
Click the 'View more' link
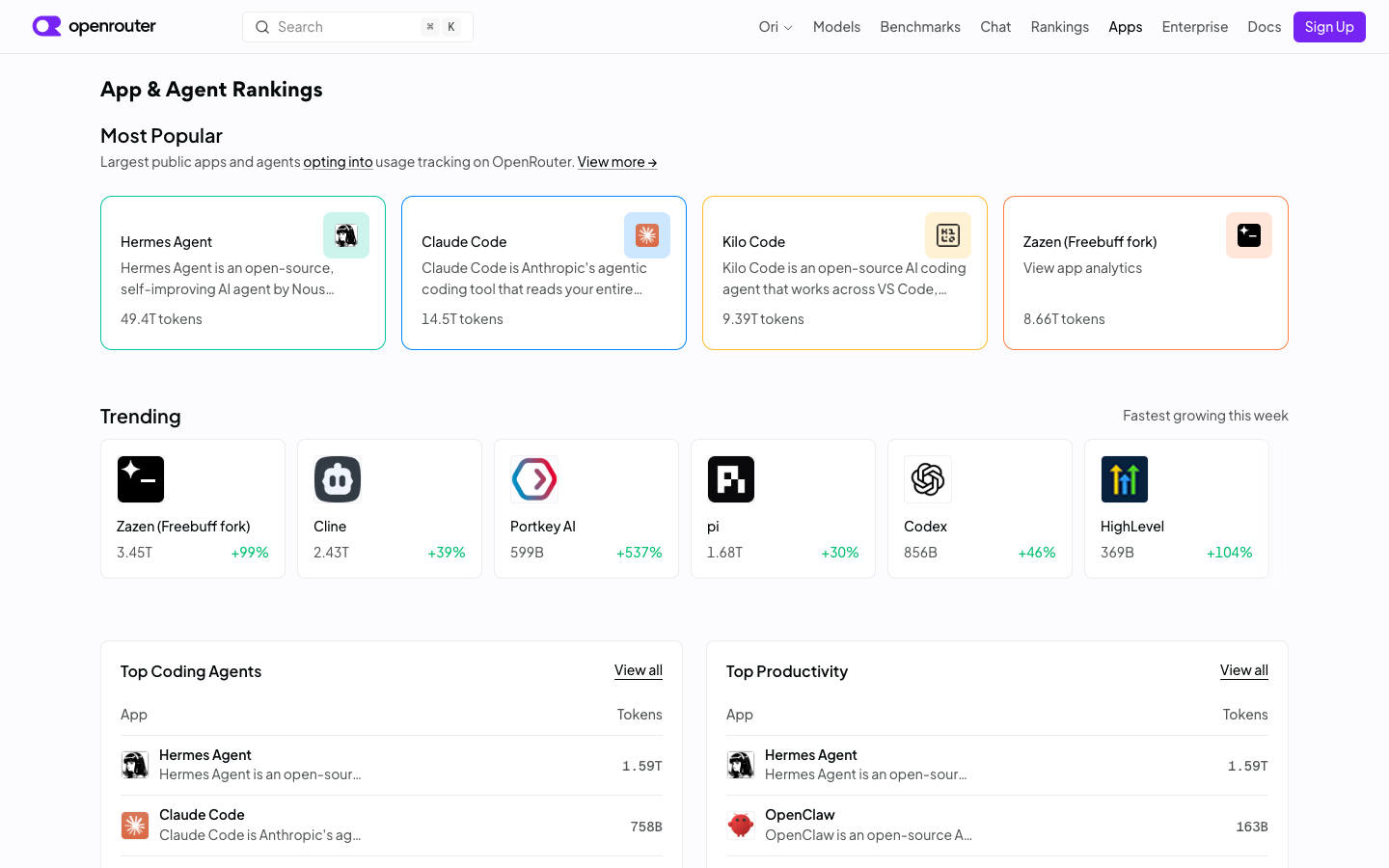617,162
